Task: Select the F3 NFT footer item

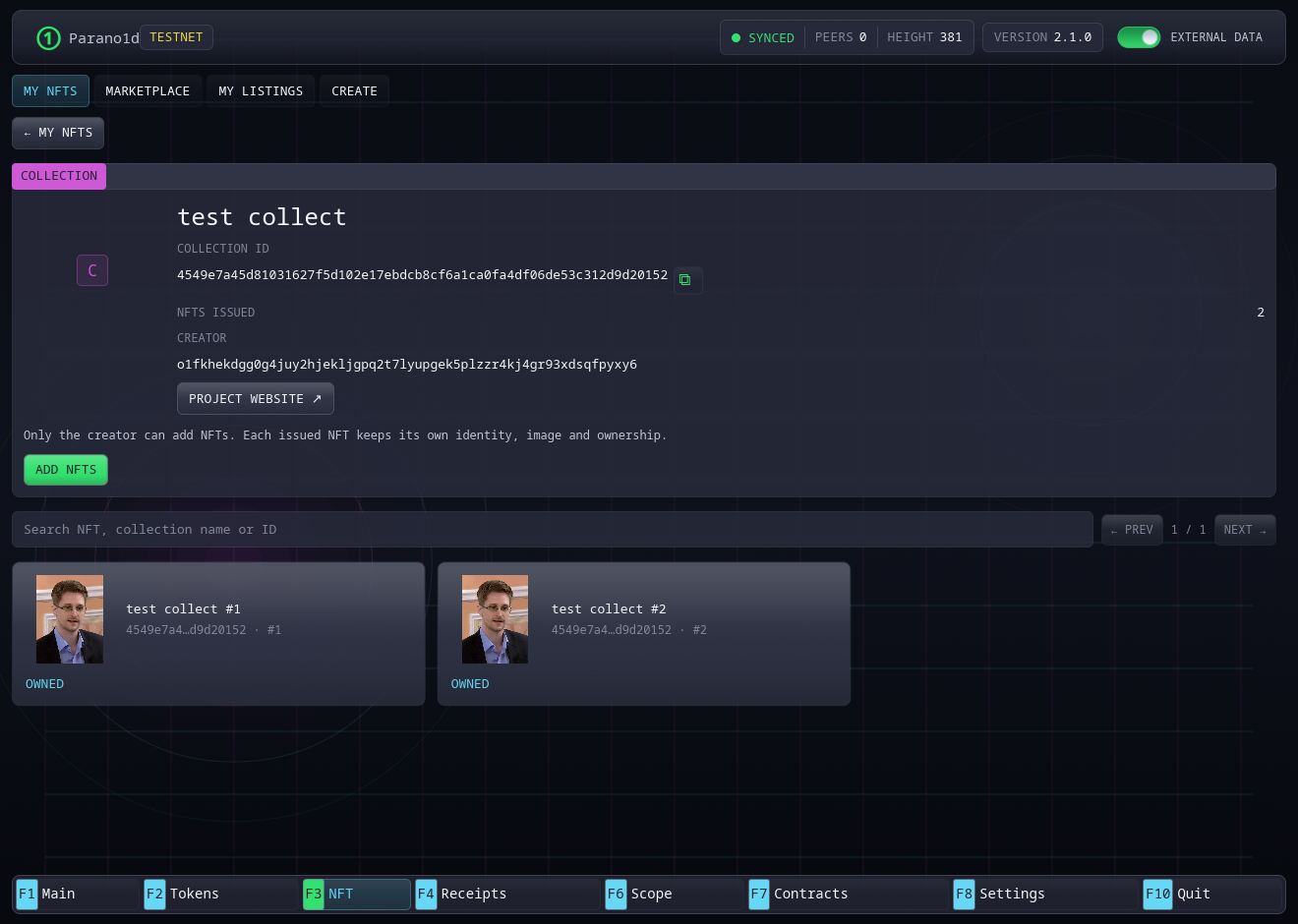Action: (357, 894)
